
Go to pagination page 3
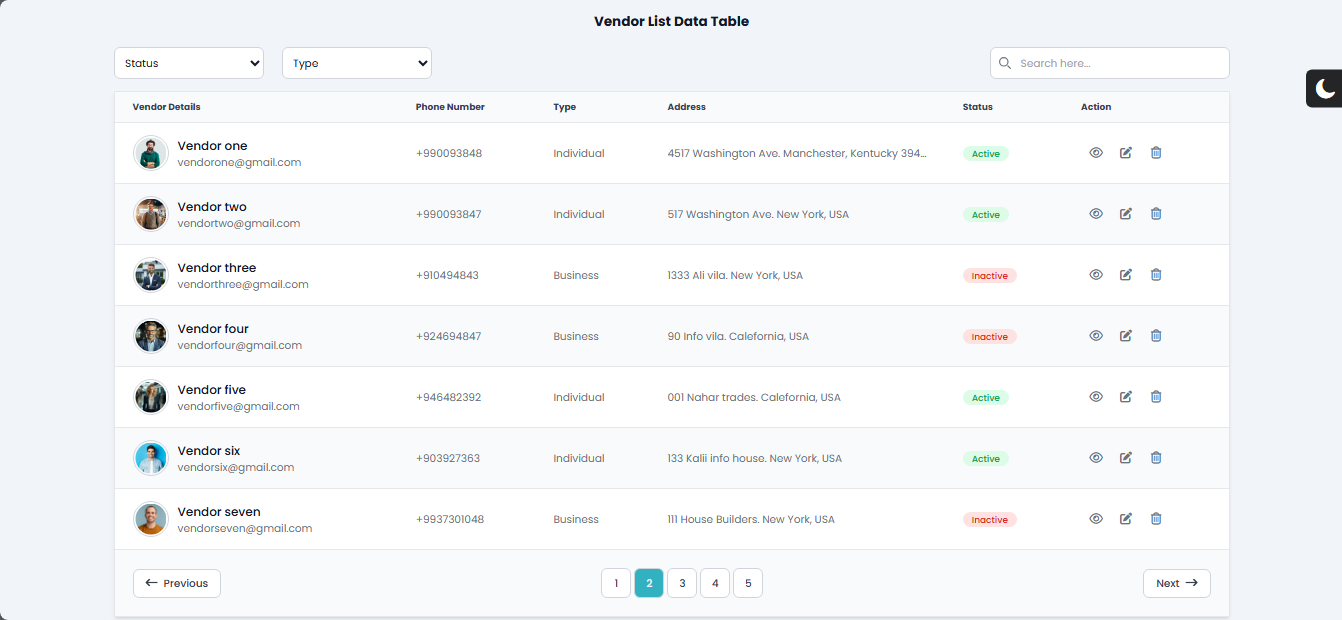click(x=682, y=583)
